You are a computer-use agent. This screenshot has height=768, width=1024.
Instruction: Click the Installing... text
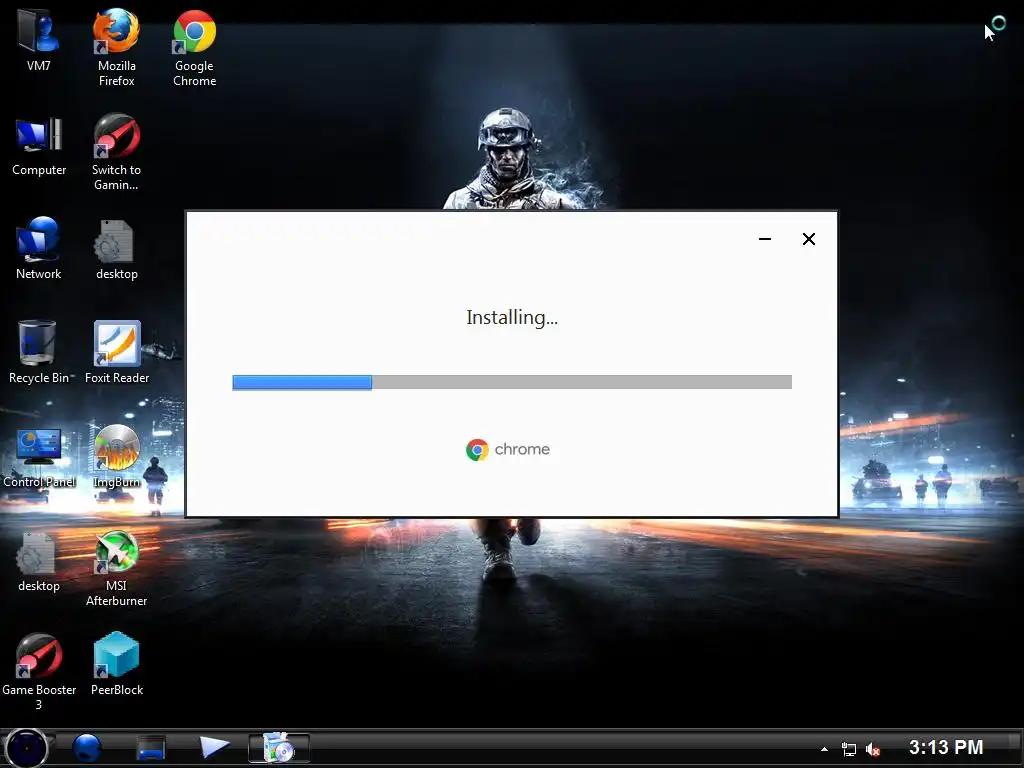click(512, 317)
